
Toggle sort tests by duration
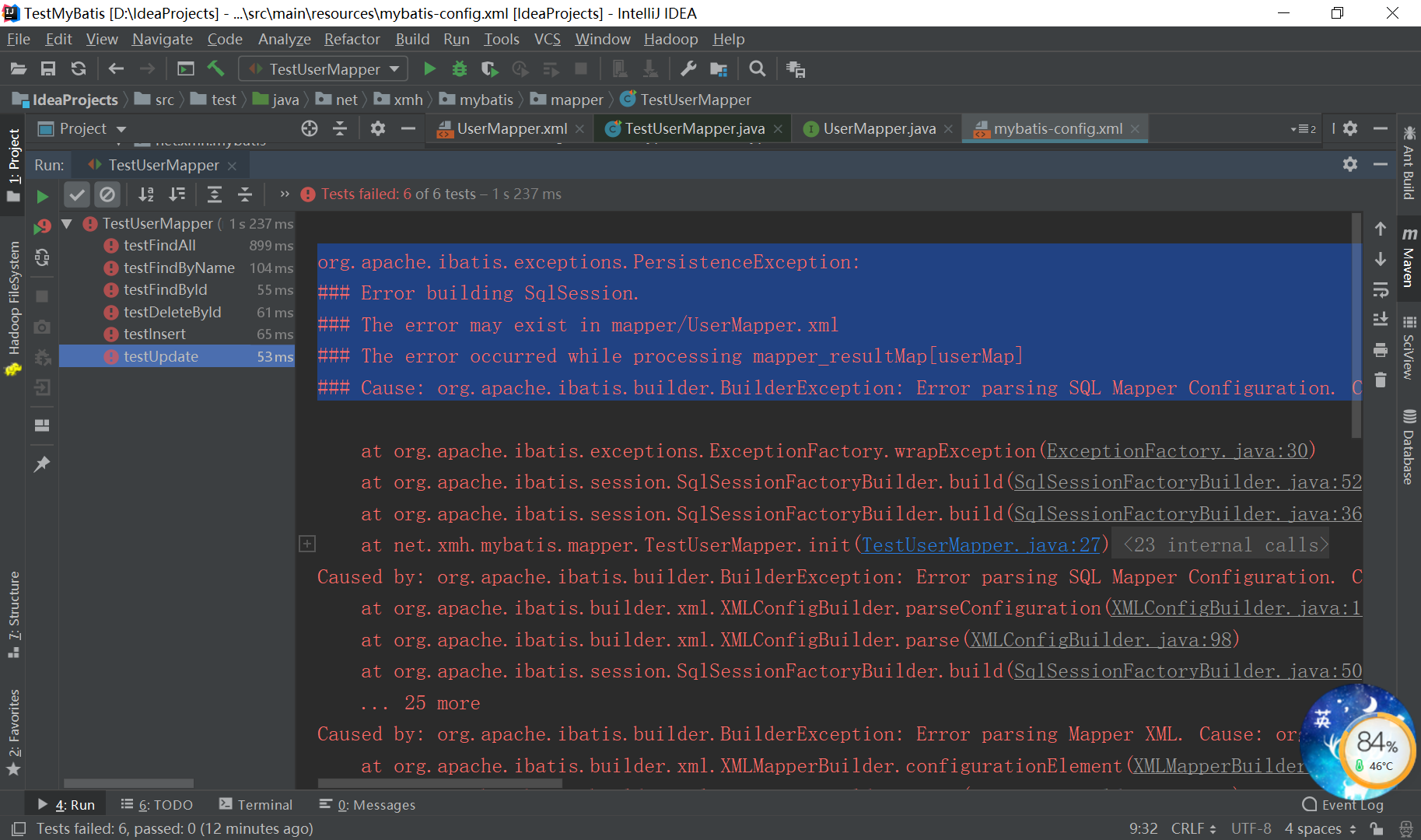point(177,194)
